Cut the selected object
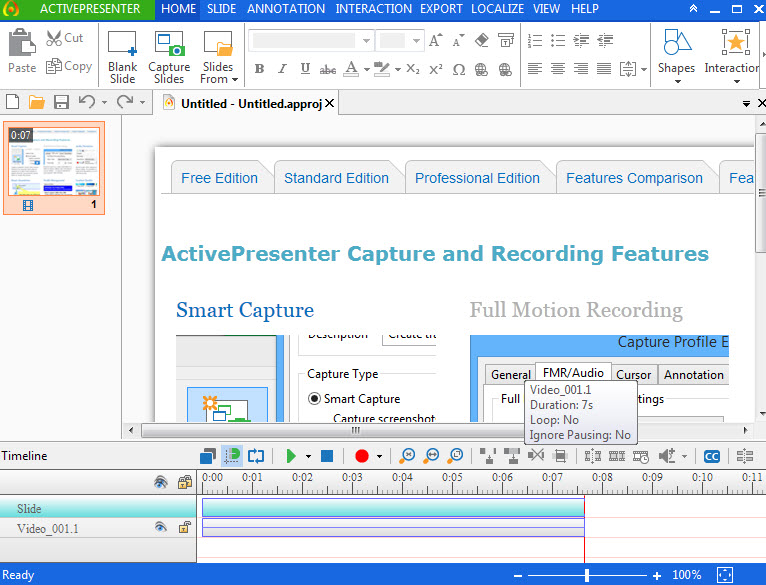 [x=64, y=38]
